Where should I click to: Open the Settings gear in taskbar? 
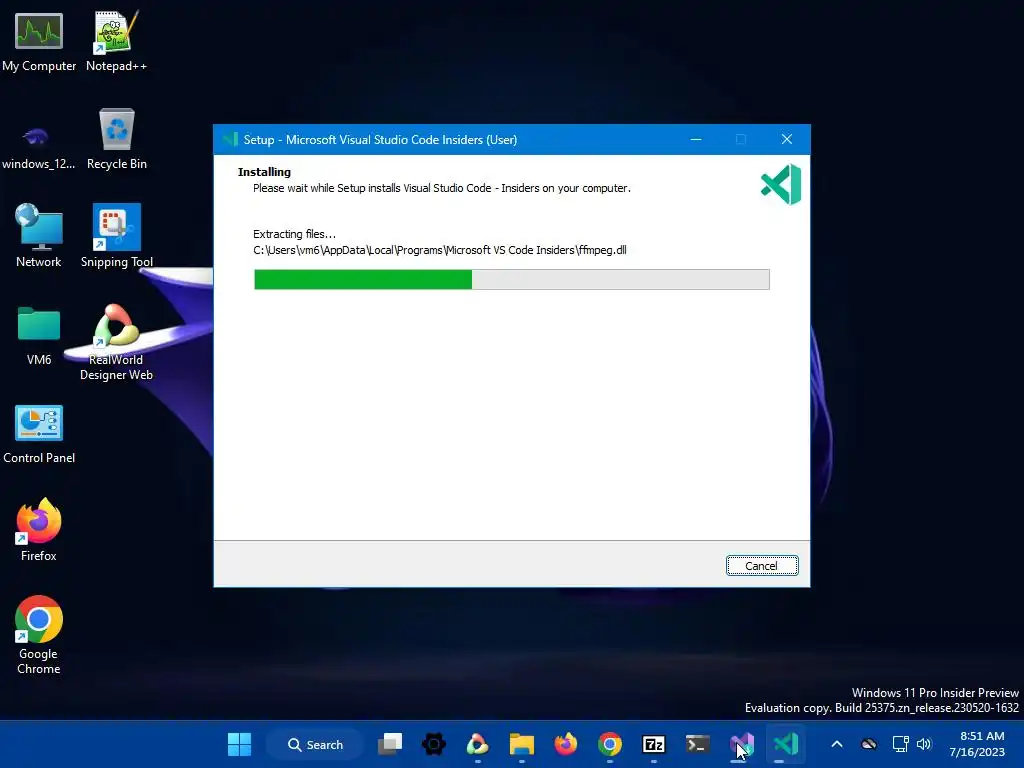(434, 744)
